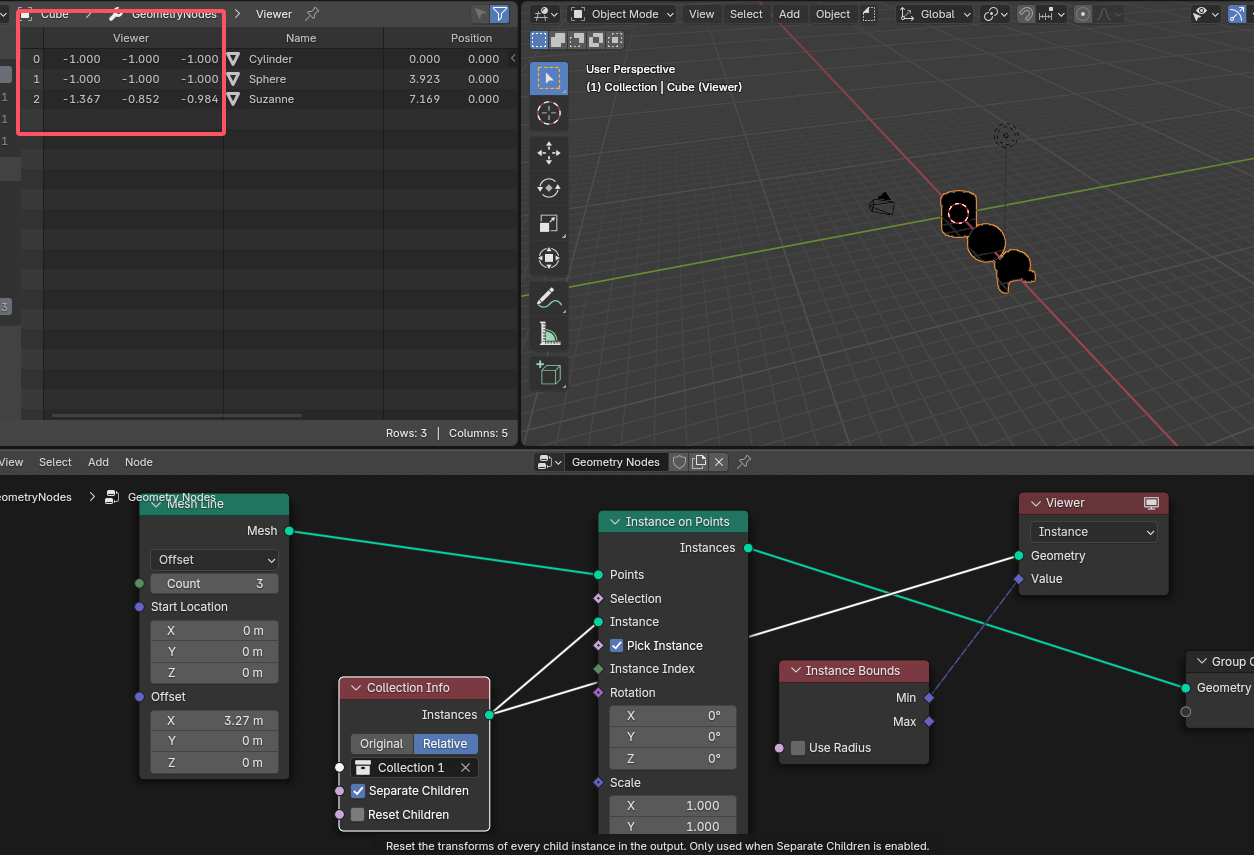Open the editor type dropdown in the 3D viewport
The height and width of the screenshot is (855, 1254).
[x=545, y=14]
